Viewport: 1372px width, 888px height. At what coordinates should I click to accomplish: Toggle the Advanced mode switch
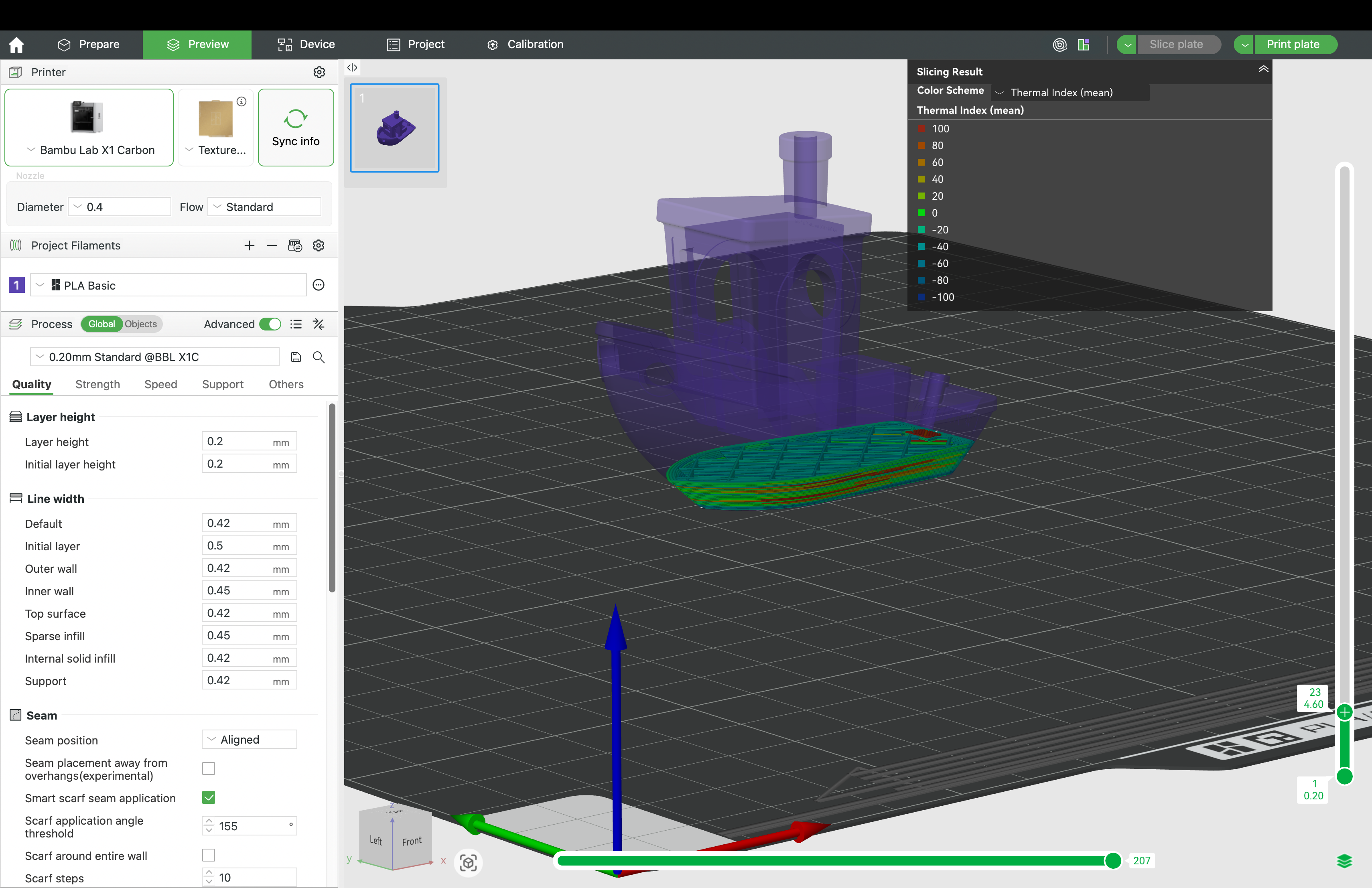tap(270, 324)
